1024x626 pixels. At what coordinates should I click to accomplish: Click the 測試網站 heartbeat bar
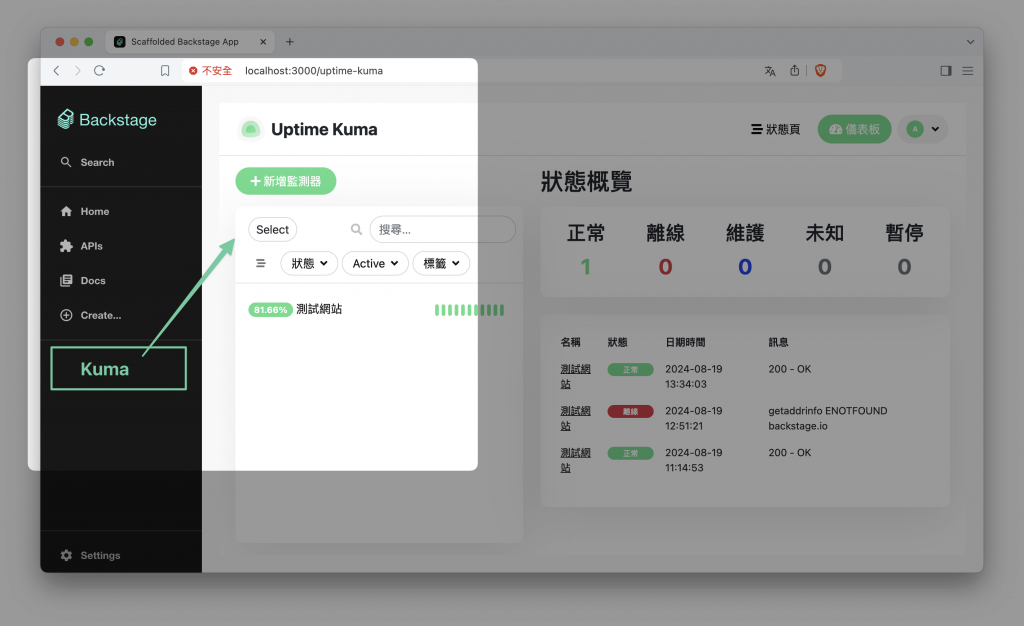click(470, 310)
